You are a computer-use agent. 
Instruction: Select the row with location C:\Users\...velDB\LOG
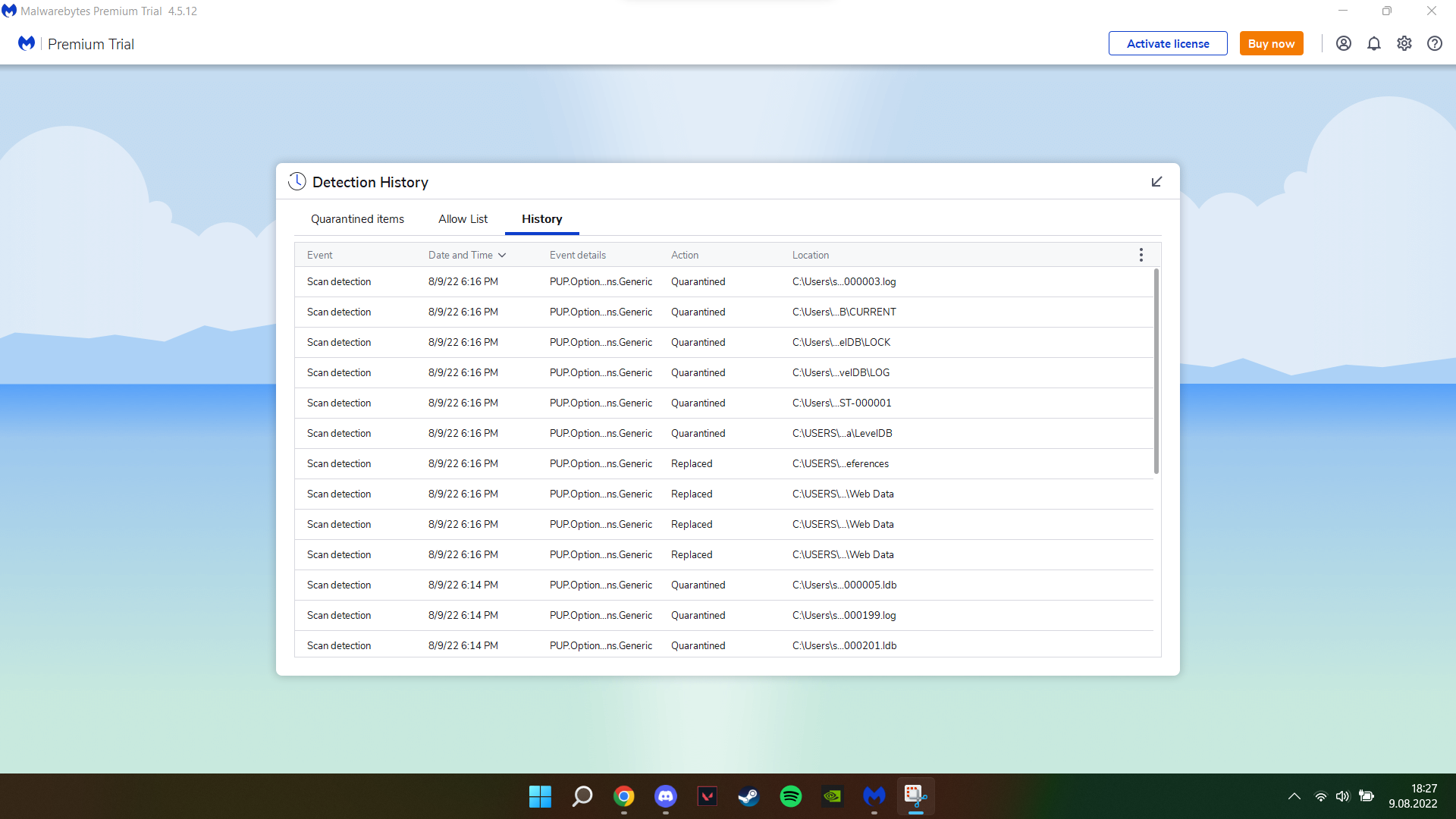(x=724, y=372)
